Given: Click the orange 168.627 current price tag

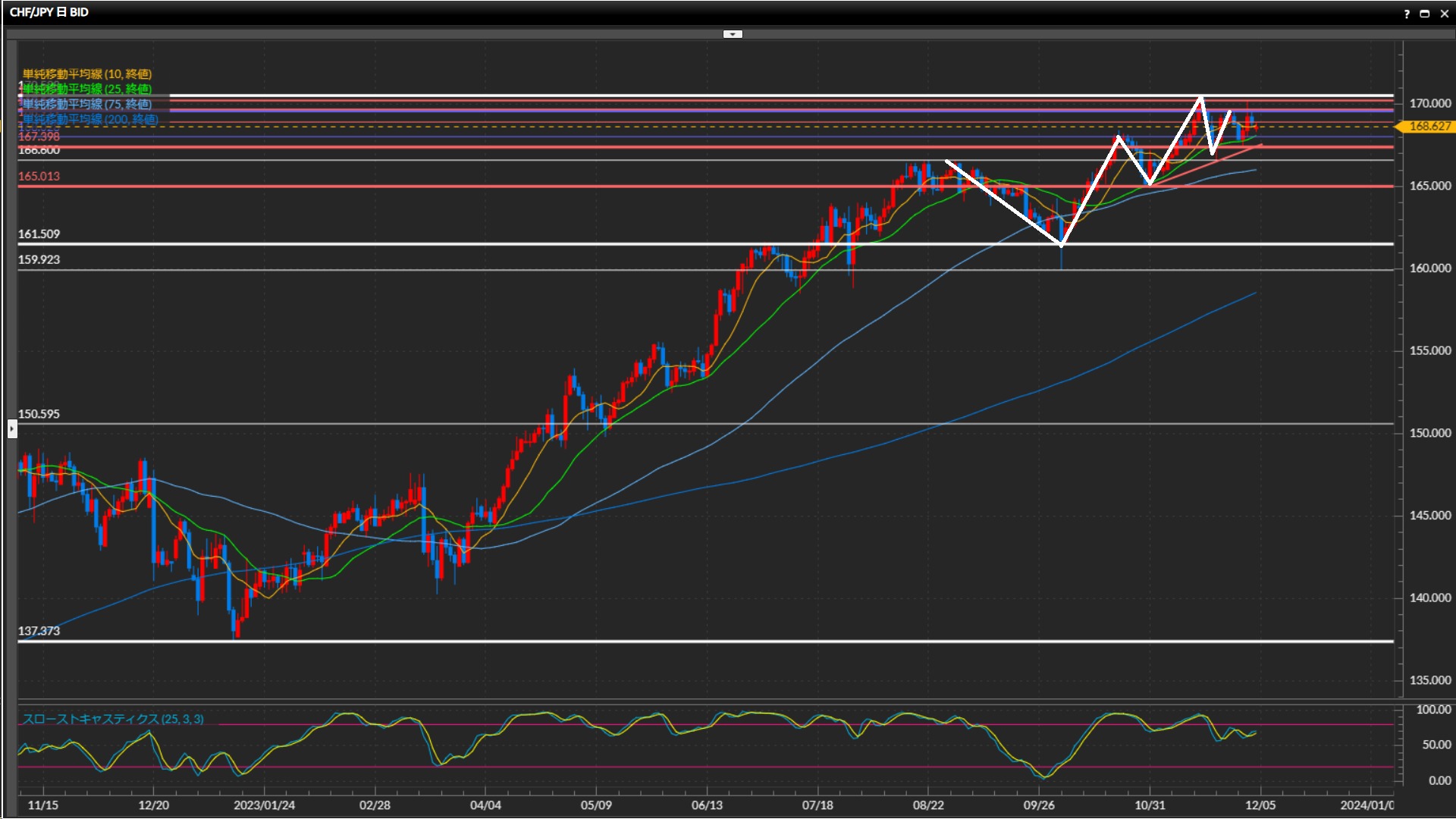Looking at the screenshot, I should (x=1429, y=127).
